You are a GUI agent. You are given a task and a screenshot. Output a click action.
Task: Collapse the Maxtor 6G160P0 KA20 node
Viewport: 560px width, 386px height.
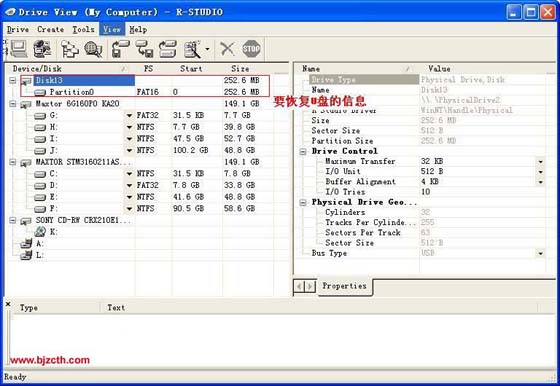[12, 104]
